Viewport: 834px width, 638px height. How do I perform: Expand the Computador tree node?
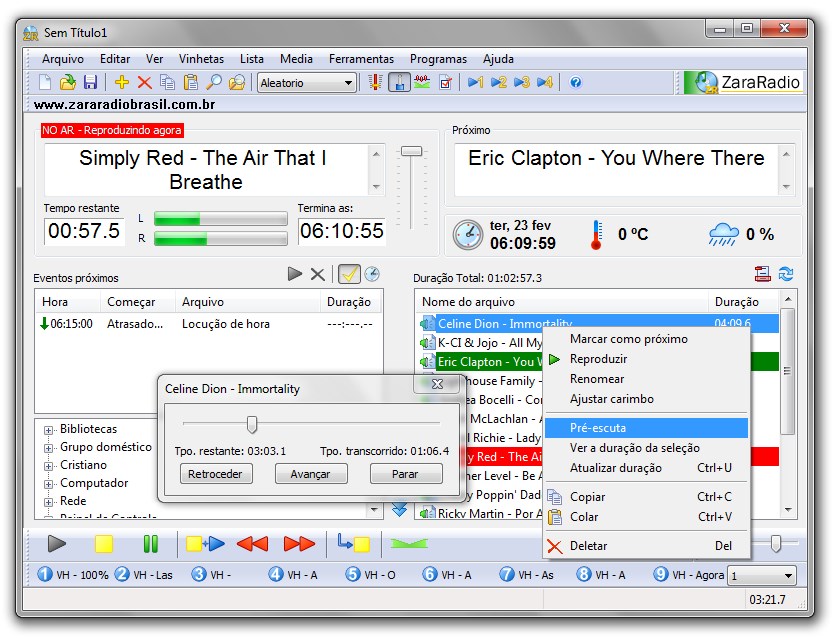coord(48,484)
